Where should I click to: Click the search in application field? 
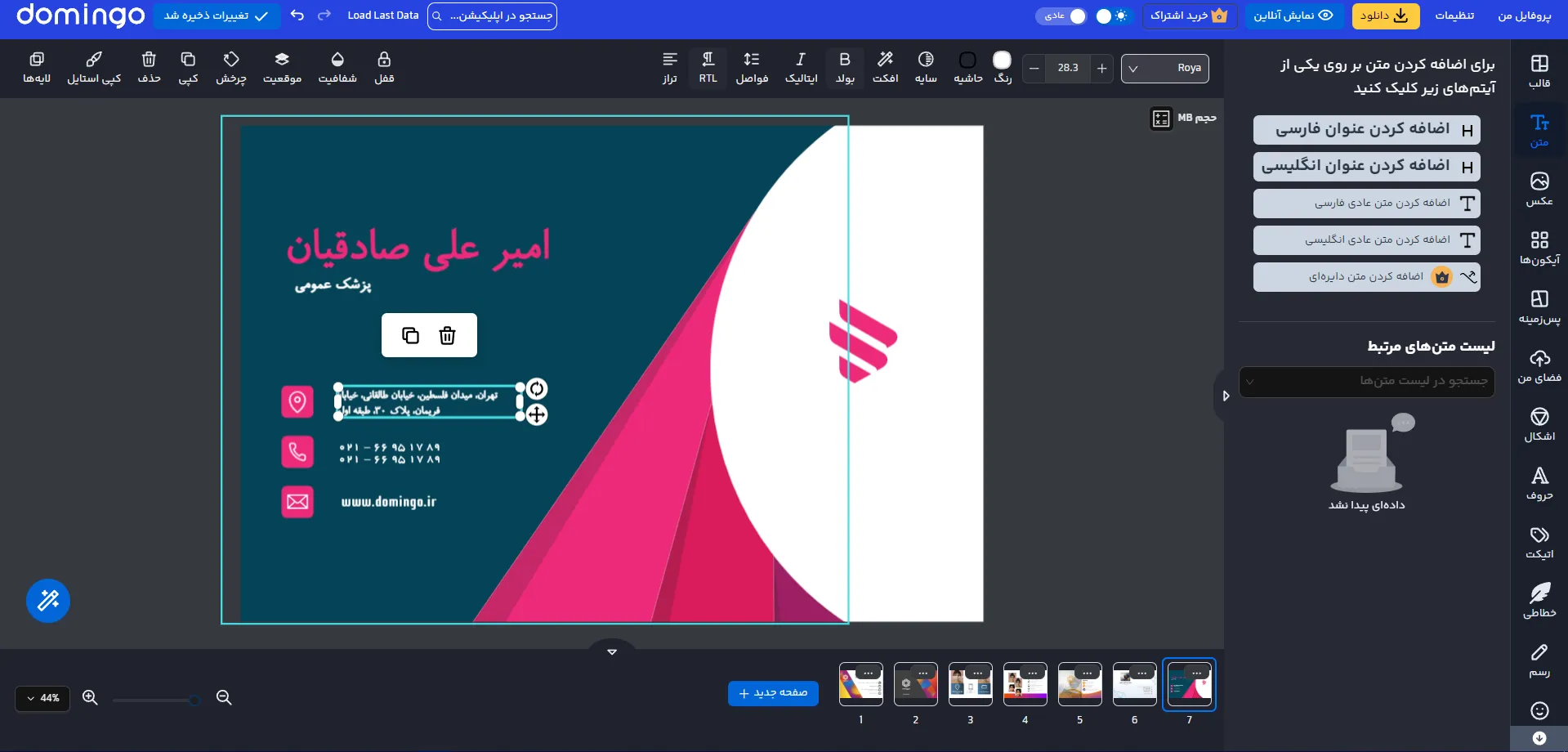pos(492,16)
